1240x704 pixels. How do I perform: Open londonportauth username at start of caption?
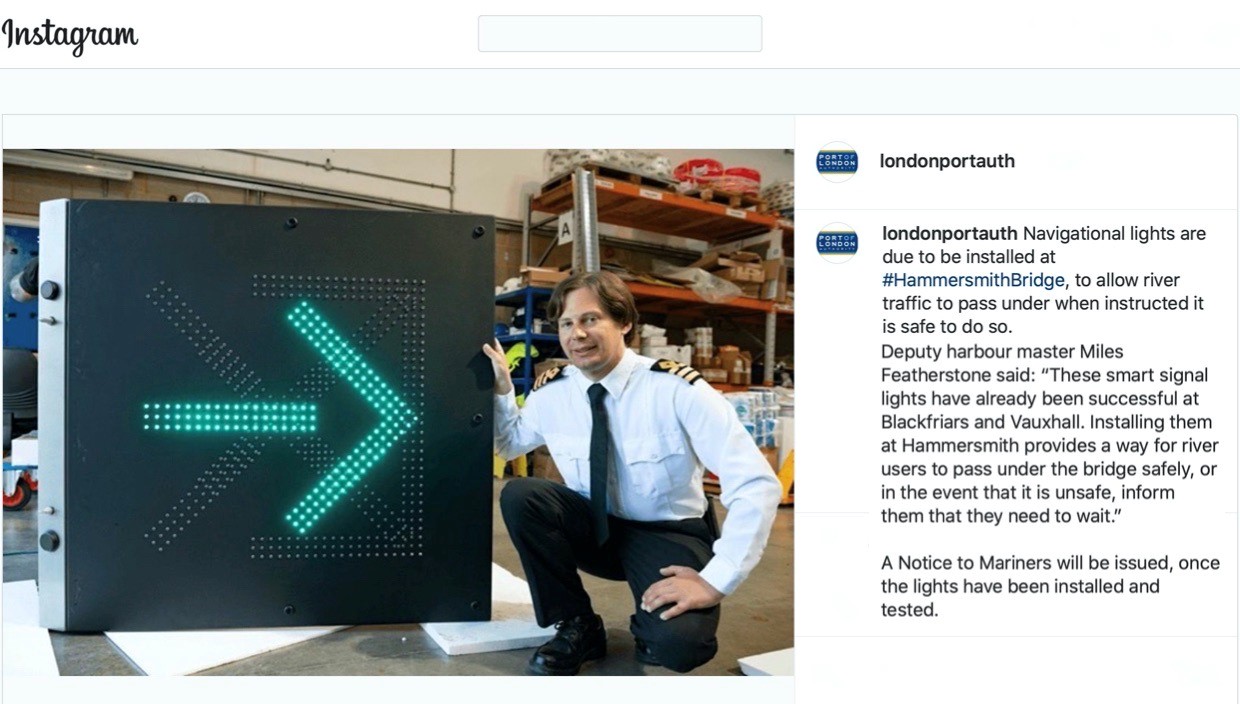pyautogui.click(x=950, y=234)
